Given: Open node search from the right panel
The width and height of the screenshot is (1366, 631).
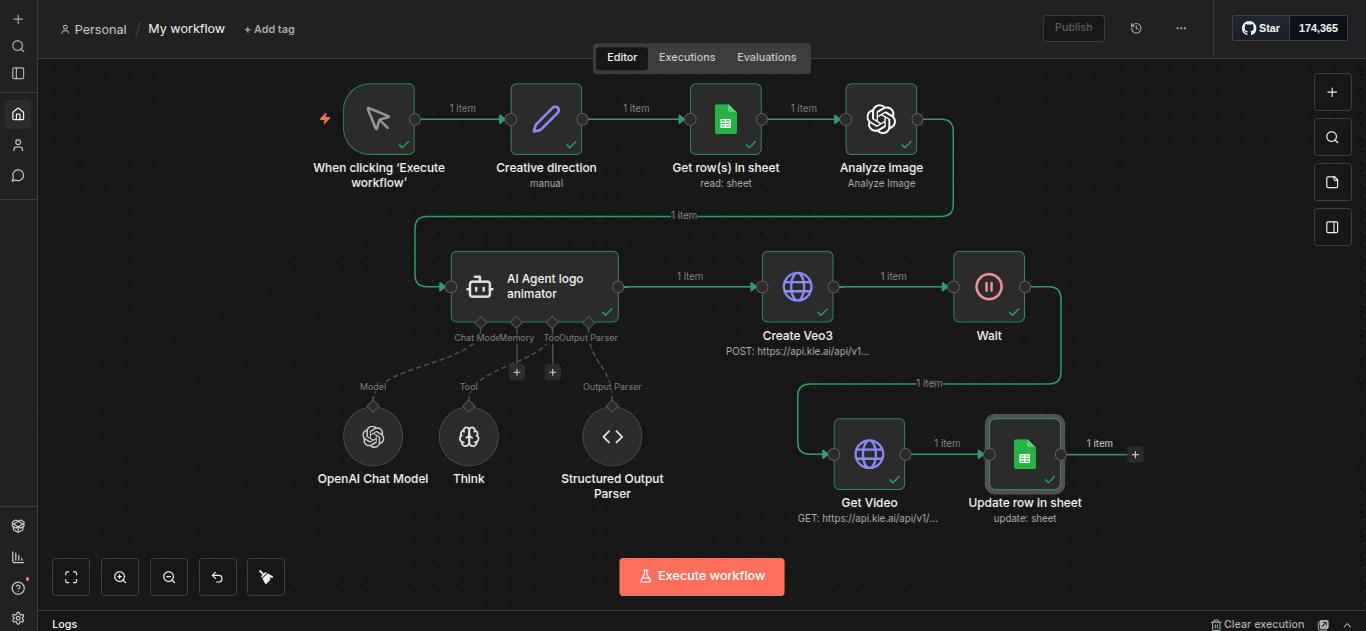Looking at the screenshot, I should (1332, 137).
